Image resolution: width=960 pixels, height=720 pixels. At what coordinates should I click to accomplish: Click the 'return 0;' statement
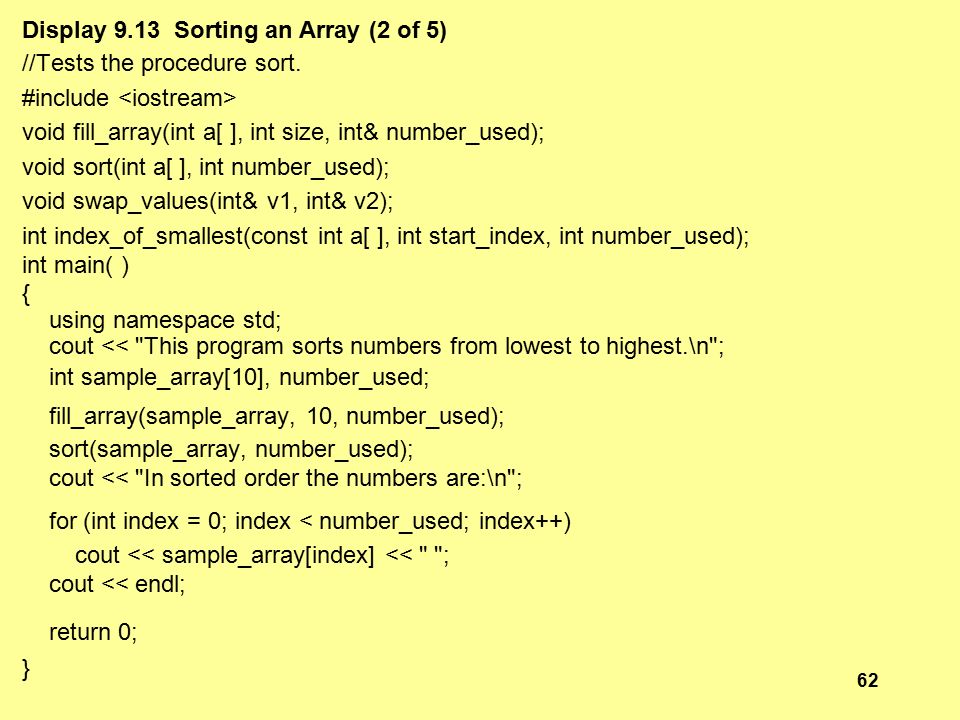[x=93, y=632]
